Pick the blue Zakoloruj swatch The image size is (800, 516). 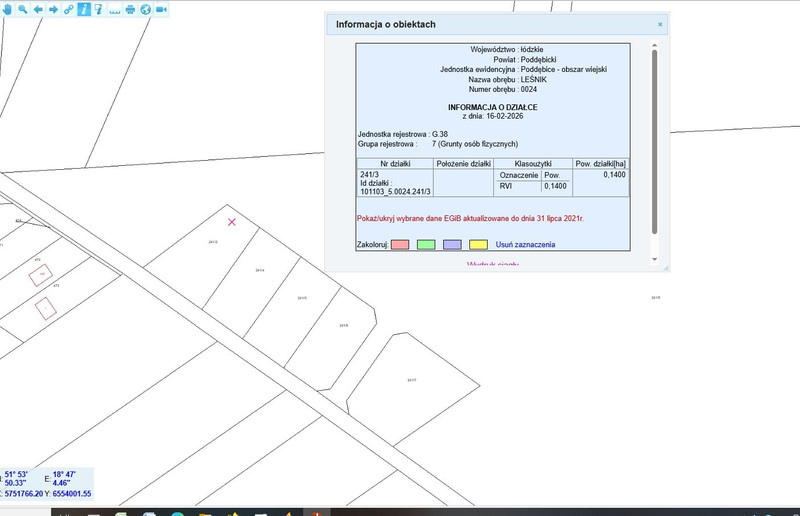(x=452, y=244)
